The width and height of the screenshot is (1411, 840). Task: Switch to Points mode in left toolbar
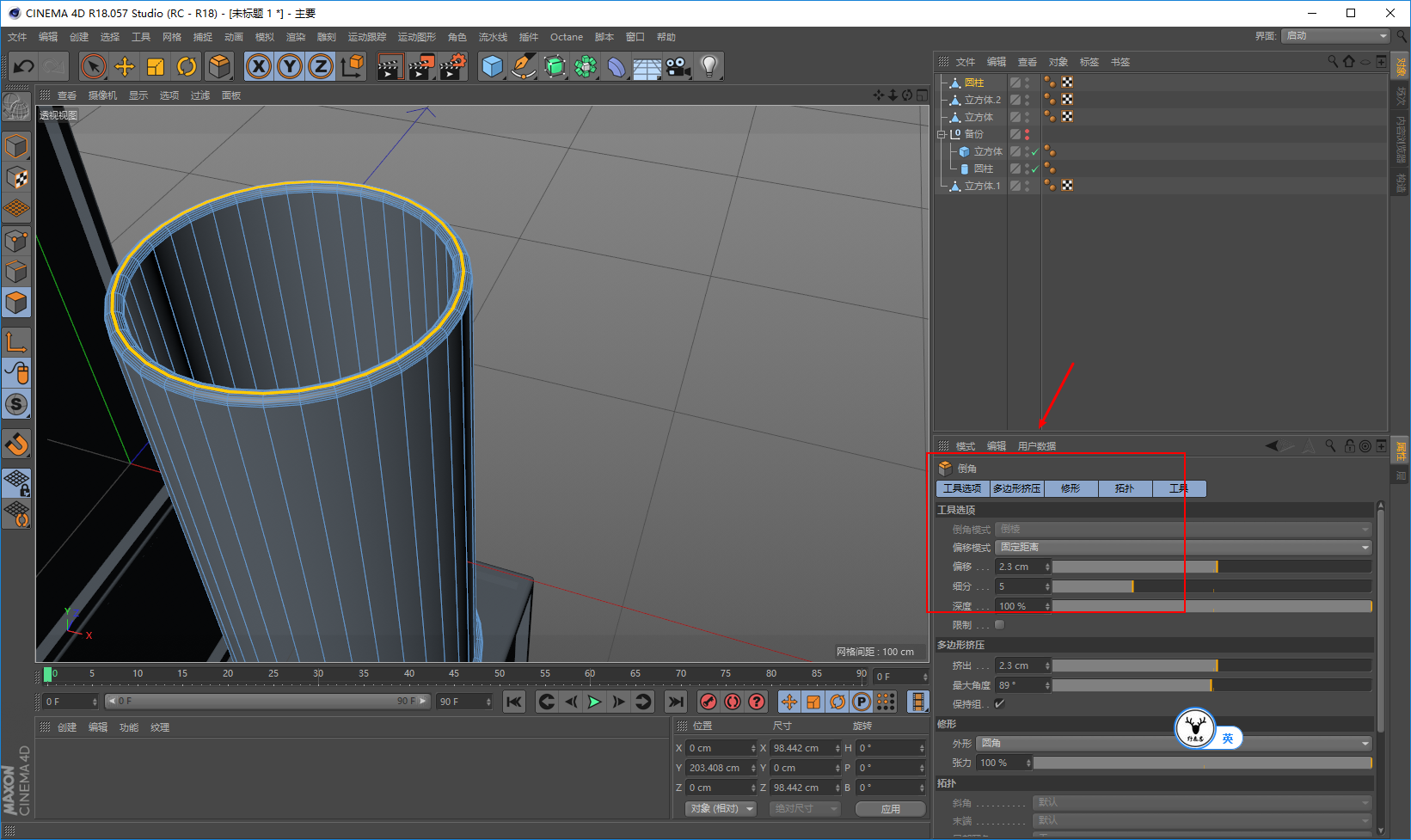point(16,241)
